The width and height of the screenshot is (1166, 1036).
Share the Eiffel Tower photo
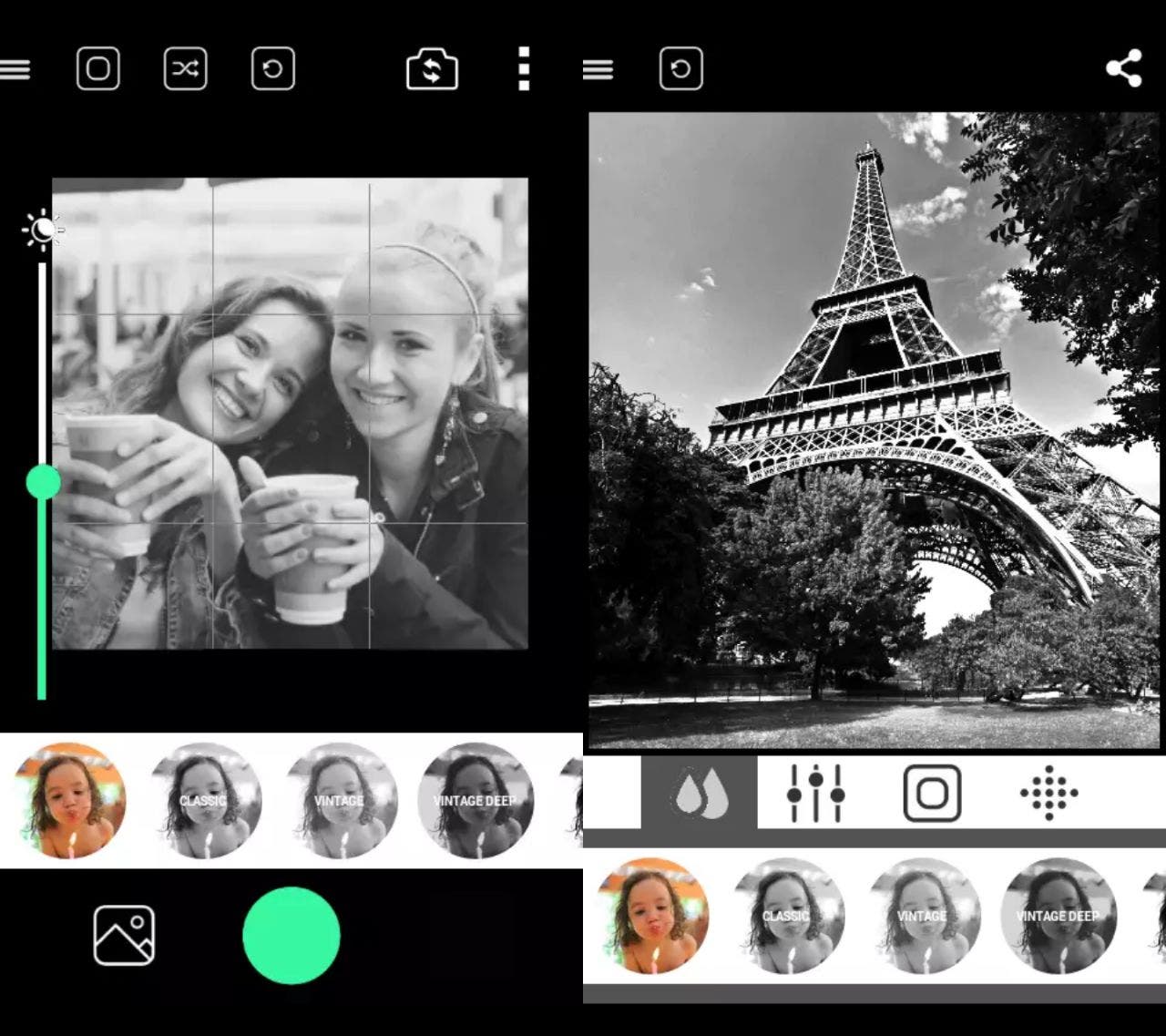pyautogui.click(x=1124, y=69)
